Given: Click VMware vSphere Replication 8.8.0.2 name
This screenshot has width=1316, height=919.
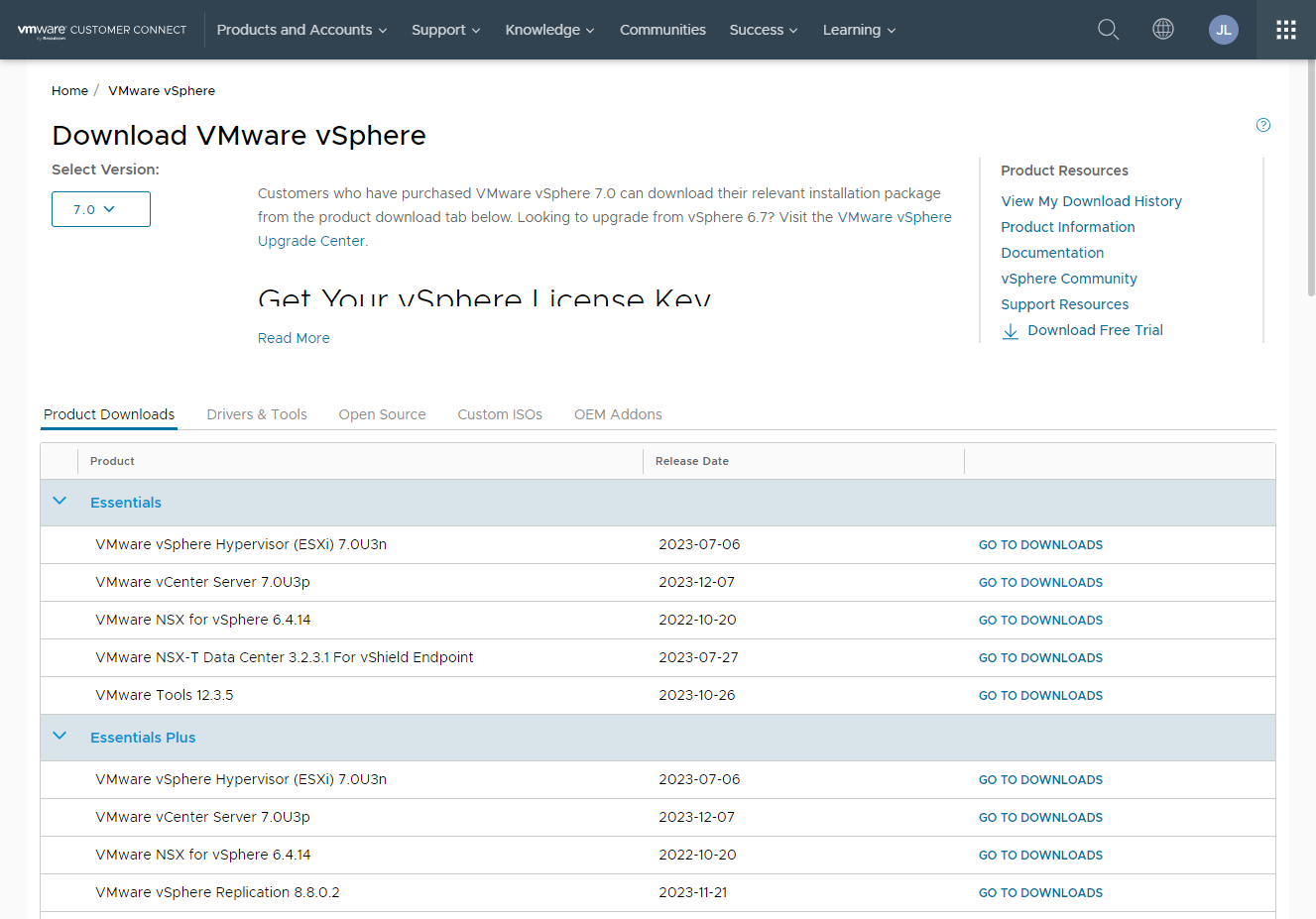Looking at the screenshot, I should pyautogui.click(x=217, y=892).
